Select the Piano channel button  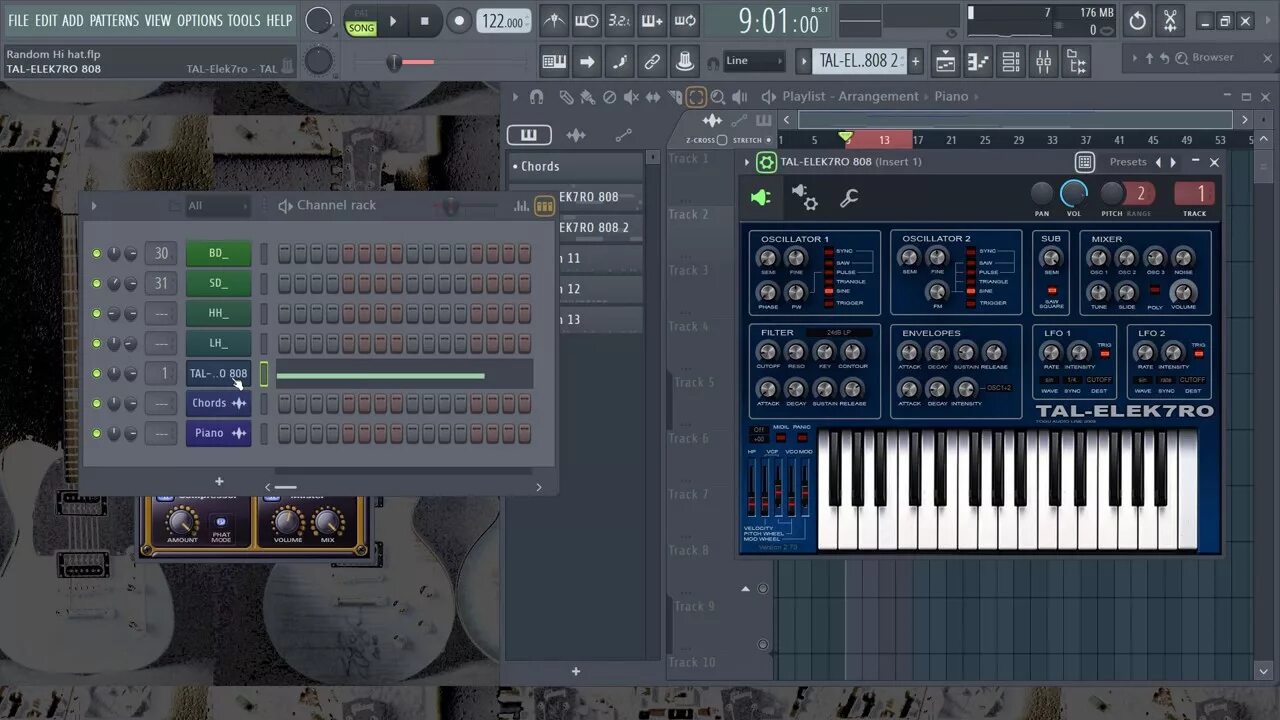[218, 433]
